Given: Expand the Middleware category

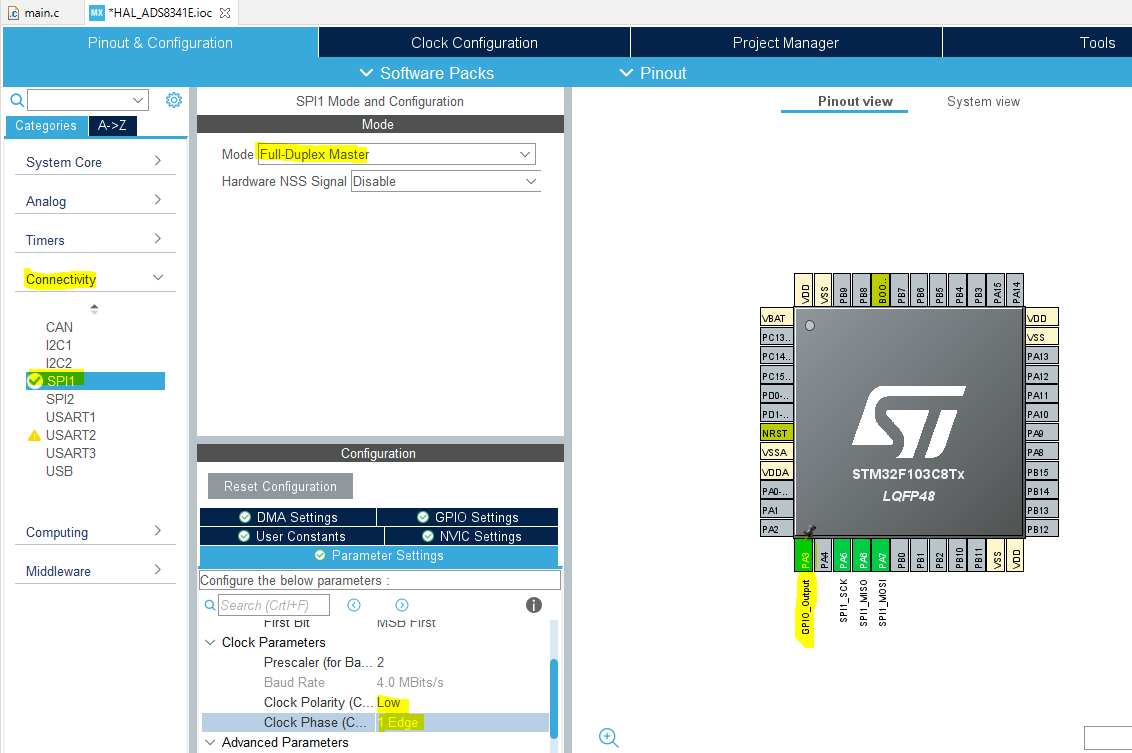Looking at the screenshot, I should pos(95,571).
